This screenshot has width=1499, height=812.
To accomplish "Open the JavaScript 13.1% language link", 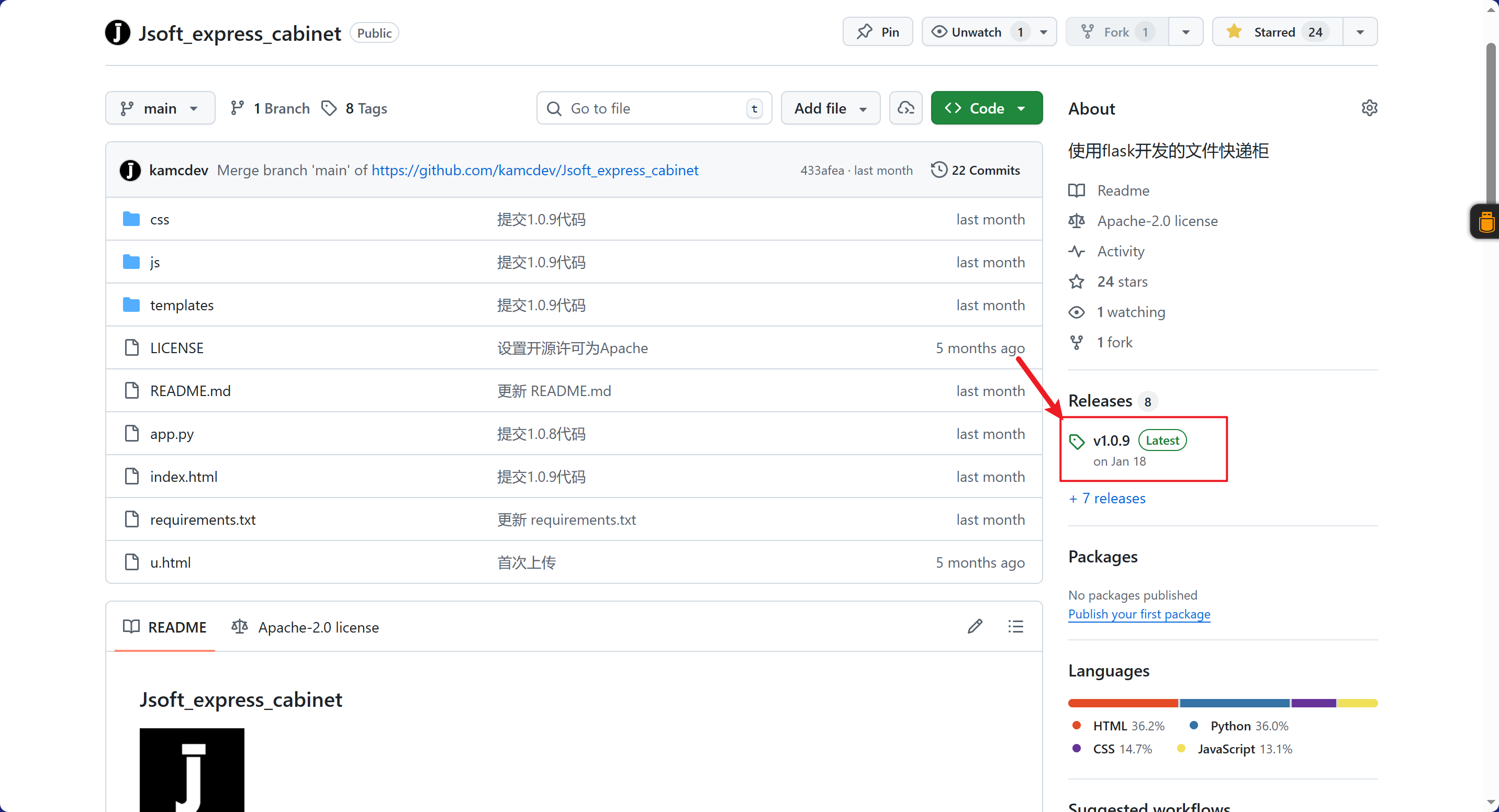I will [x=1234, y=749].
